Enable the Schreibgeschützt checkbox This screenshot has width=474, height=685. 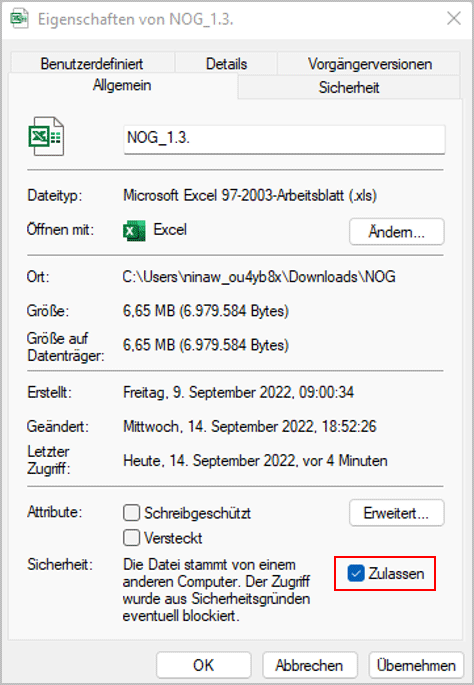[131, 513]
